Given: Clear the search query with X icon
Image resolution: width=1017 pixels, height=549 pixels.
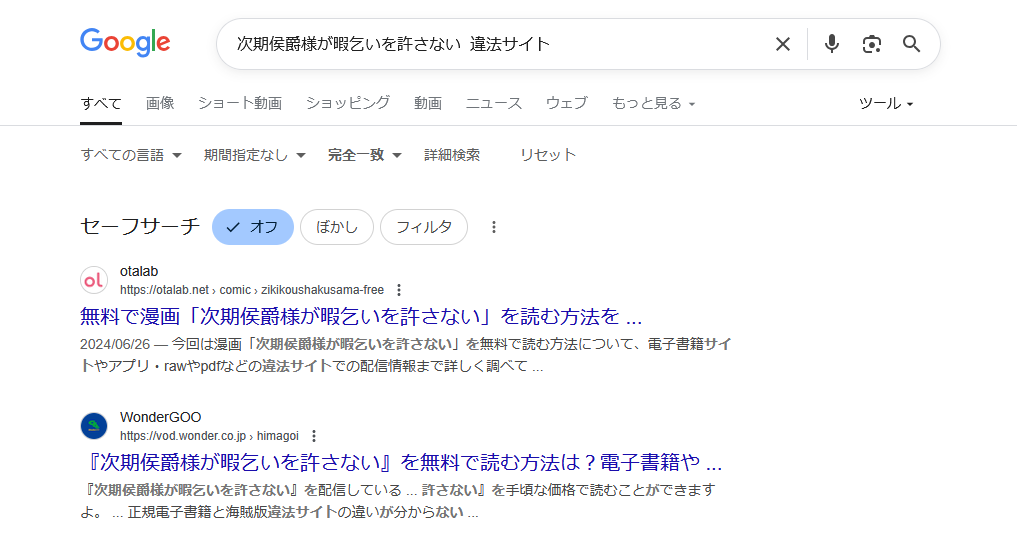Looking at the screenshot, I should point(783,44).
